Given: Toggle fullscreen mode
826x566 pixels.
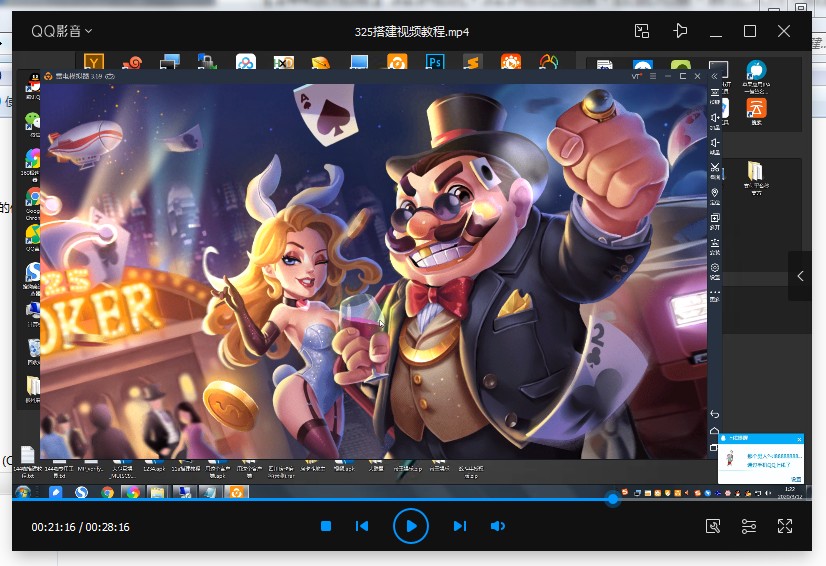Looking at the screenshot, I should pyautogui.click(x=785, y=526).
